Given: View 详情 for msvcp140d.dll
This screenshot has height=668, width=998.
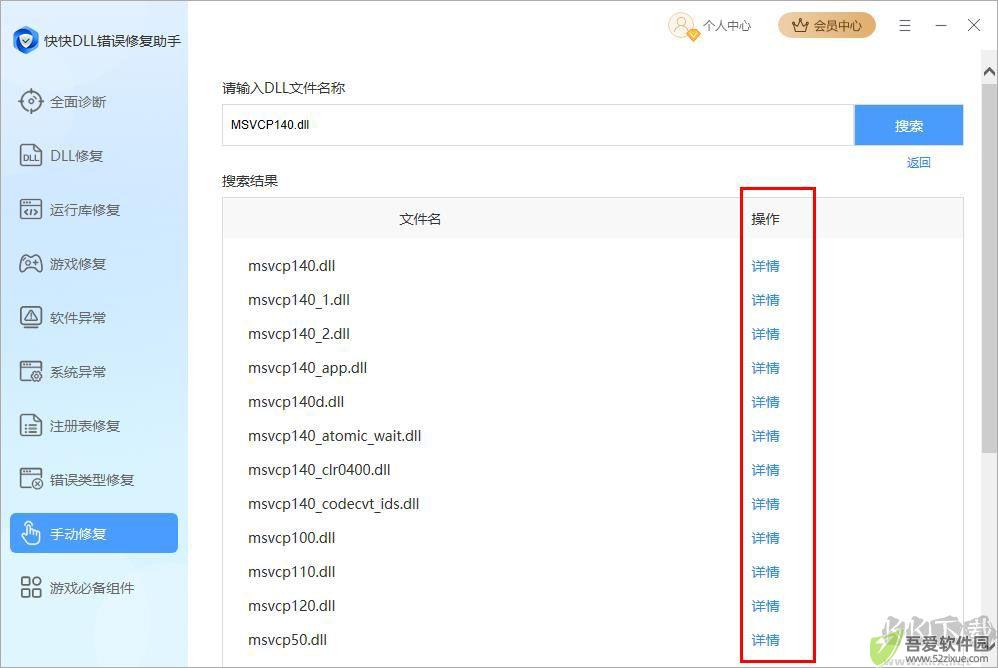Looking at the screenshot, I should [x=765, y=402].
